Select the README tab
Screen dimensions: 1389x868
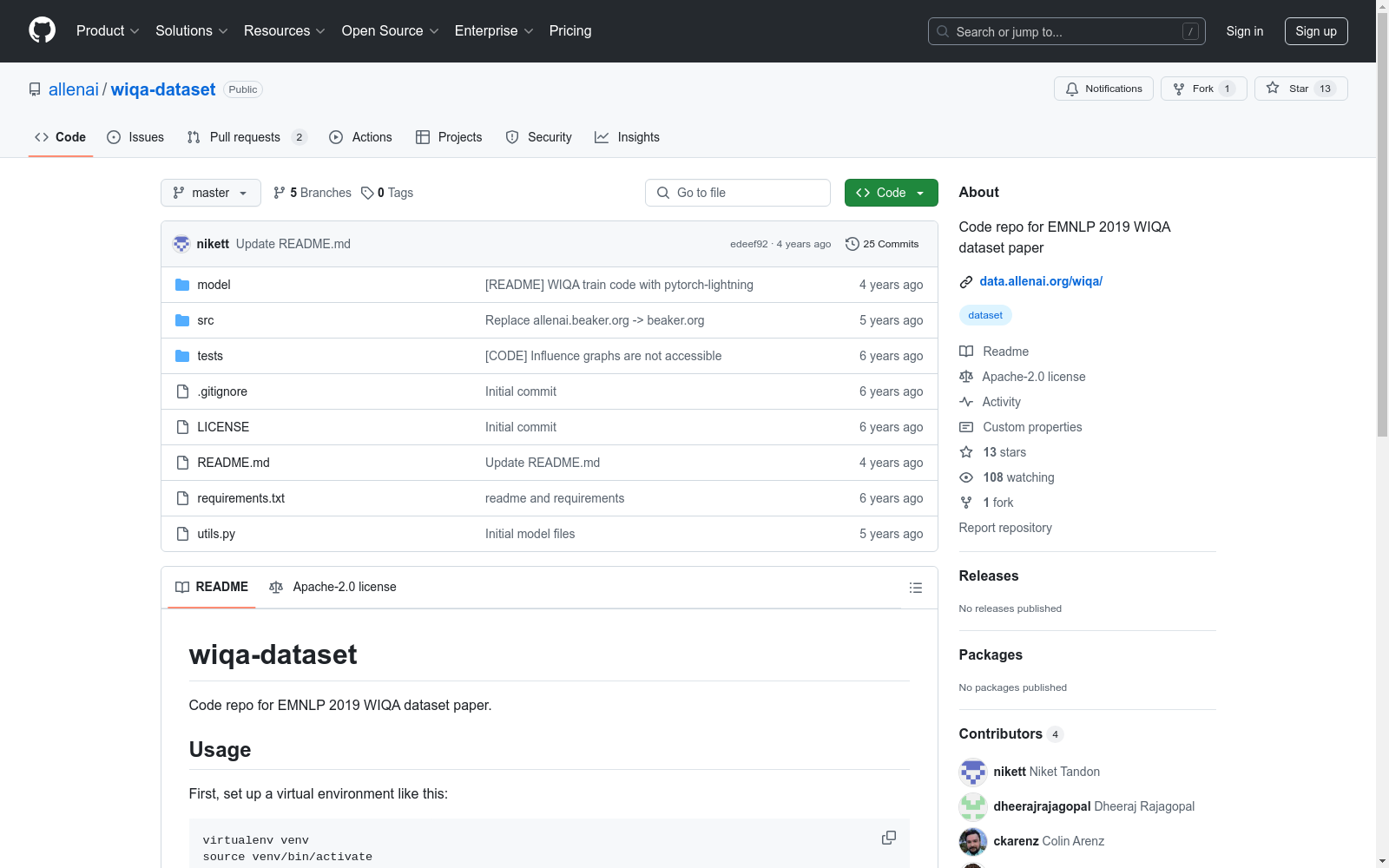pyautogui.click(x=212, y=587)
